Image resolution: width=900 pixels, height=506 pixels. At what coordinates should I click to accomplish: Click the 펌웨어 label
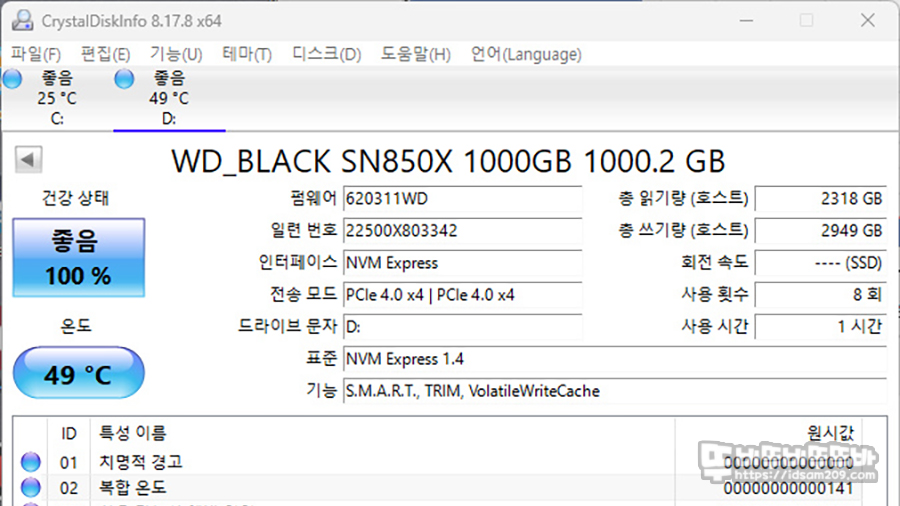click(x=313, y=198)
